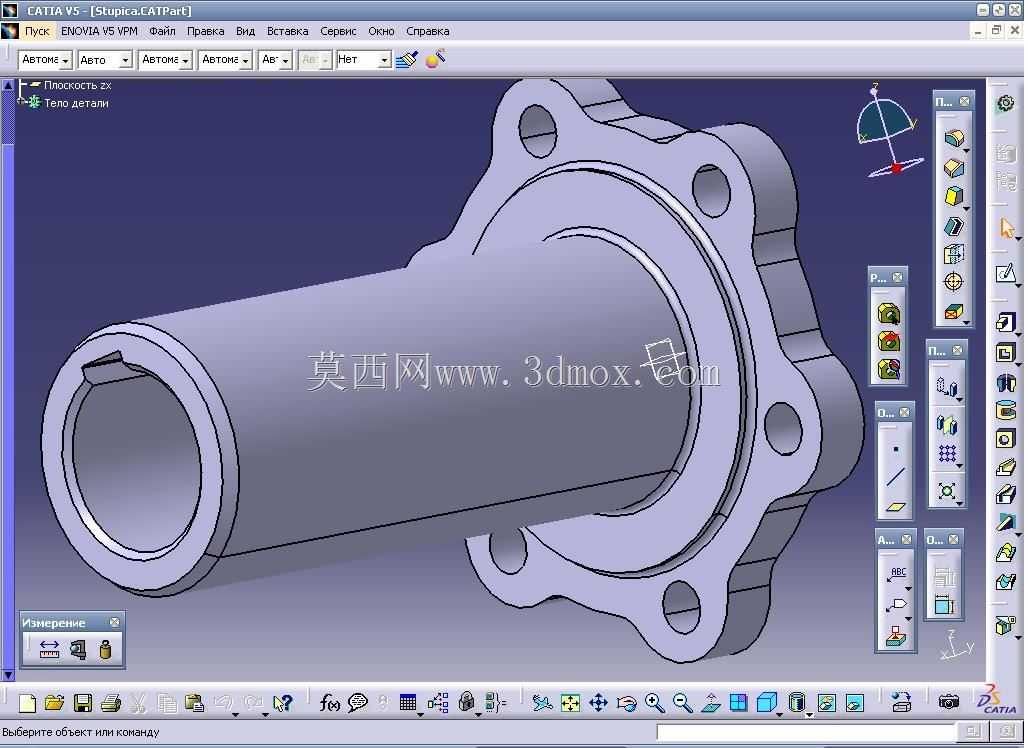Open the Сервис menu
The height and width of the screenshot is (748, 1028).
pyautogui.click(x=338, y=31)
